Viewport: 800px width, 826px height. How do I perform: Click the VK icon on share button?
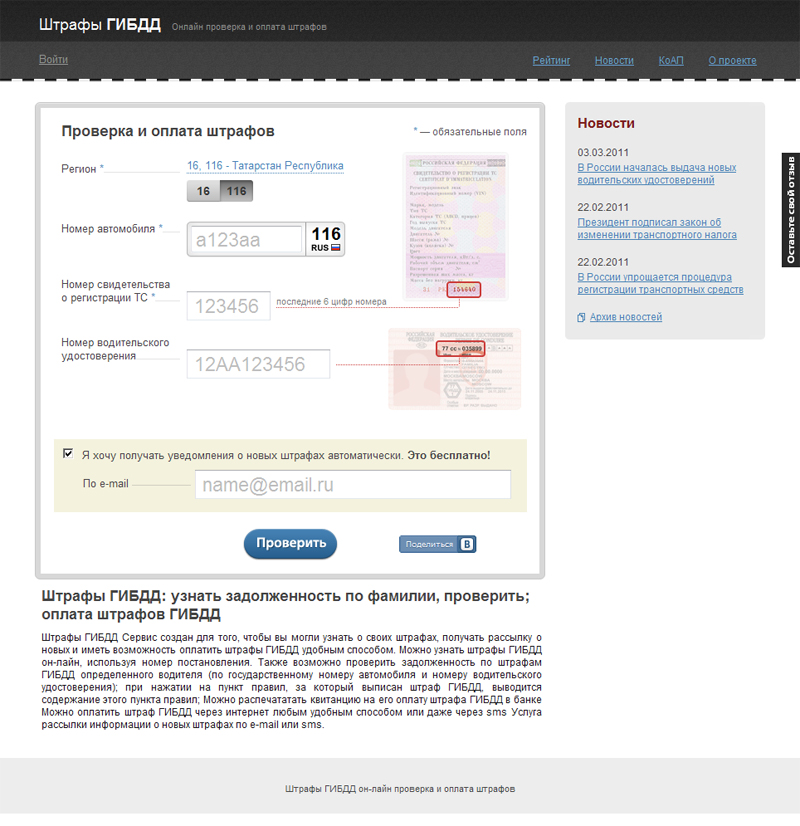(466, 544)
